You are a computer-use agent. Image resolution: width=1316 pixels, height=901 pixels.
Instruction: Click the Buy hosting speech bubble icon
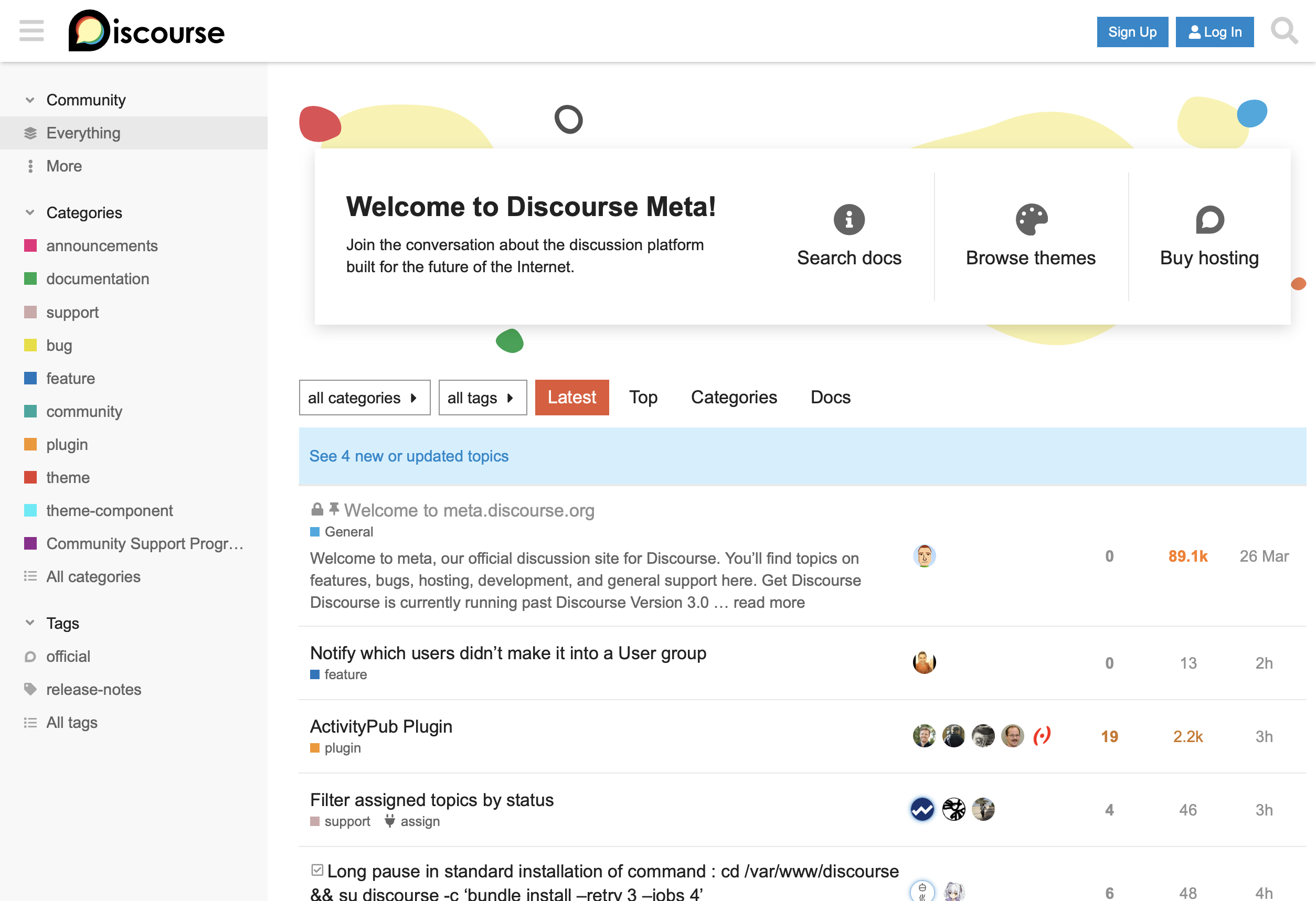[x=1209, y=220]
